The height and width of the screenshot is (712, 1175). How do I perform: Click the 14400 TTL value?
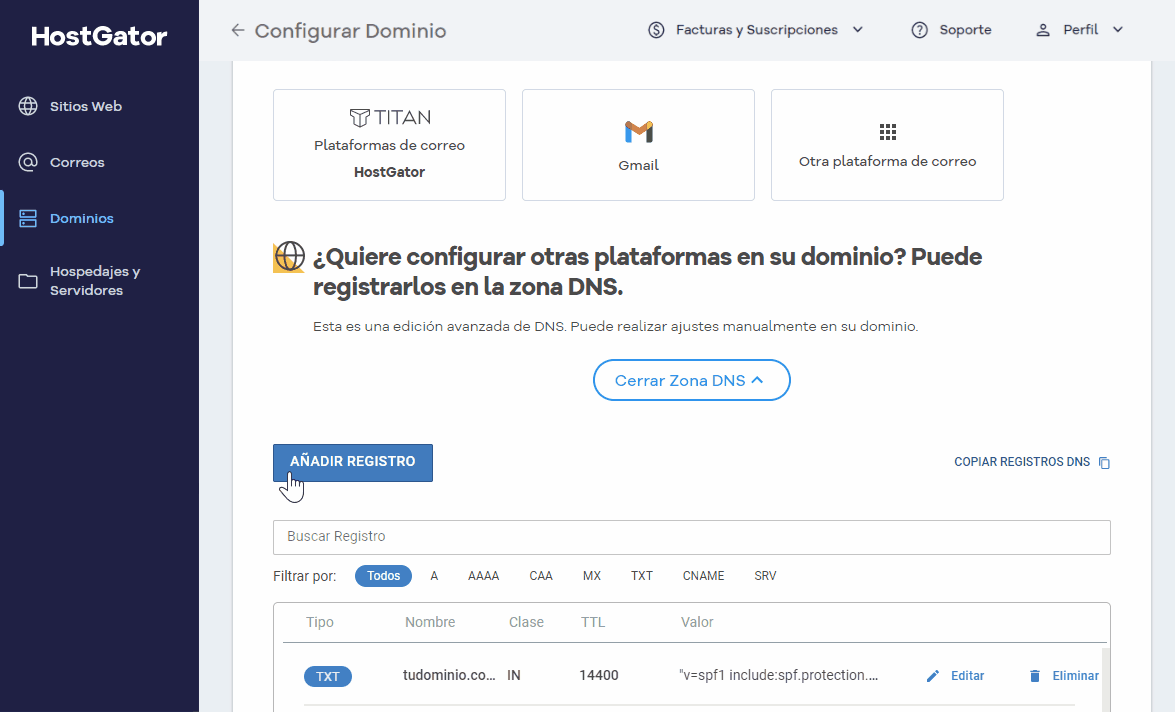click(x=599, y=675)
